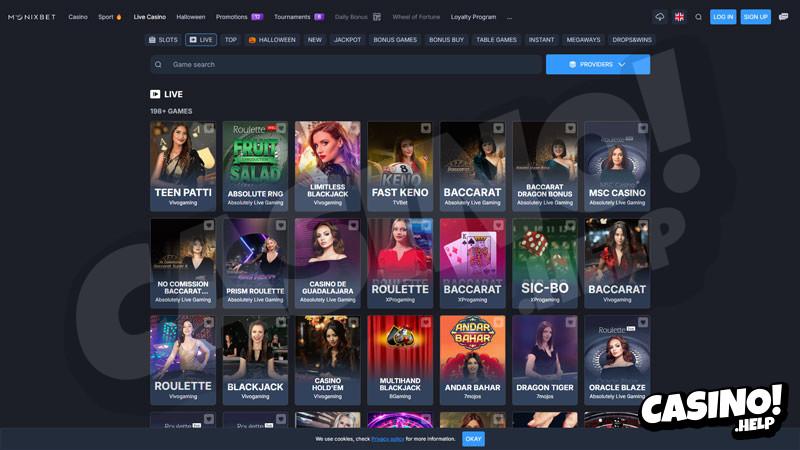Select the New category tab

coord(315,40)
